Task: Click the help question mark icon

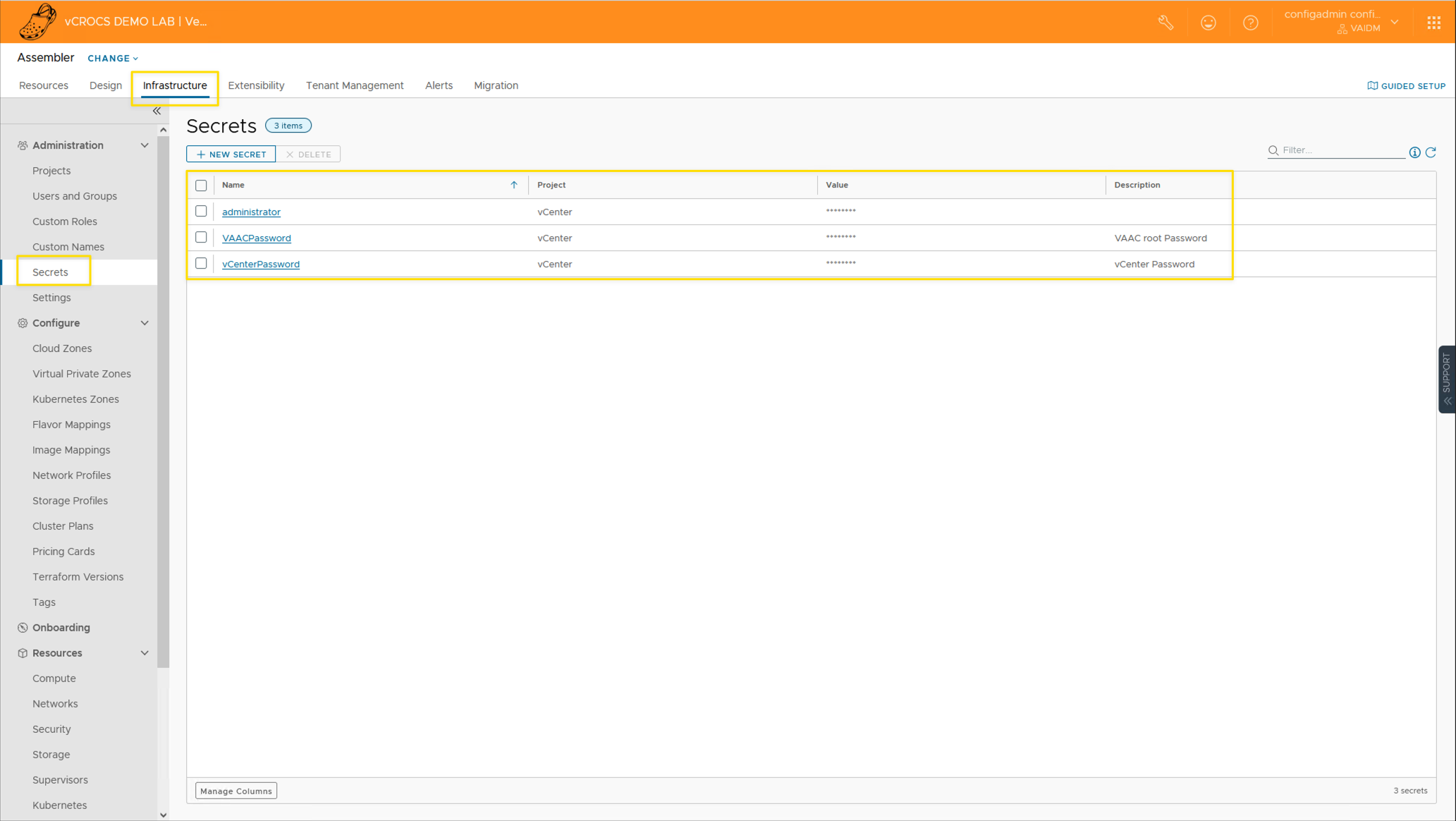Action: pos(1250,23)
